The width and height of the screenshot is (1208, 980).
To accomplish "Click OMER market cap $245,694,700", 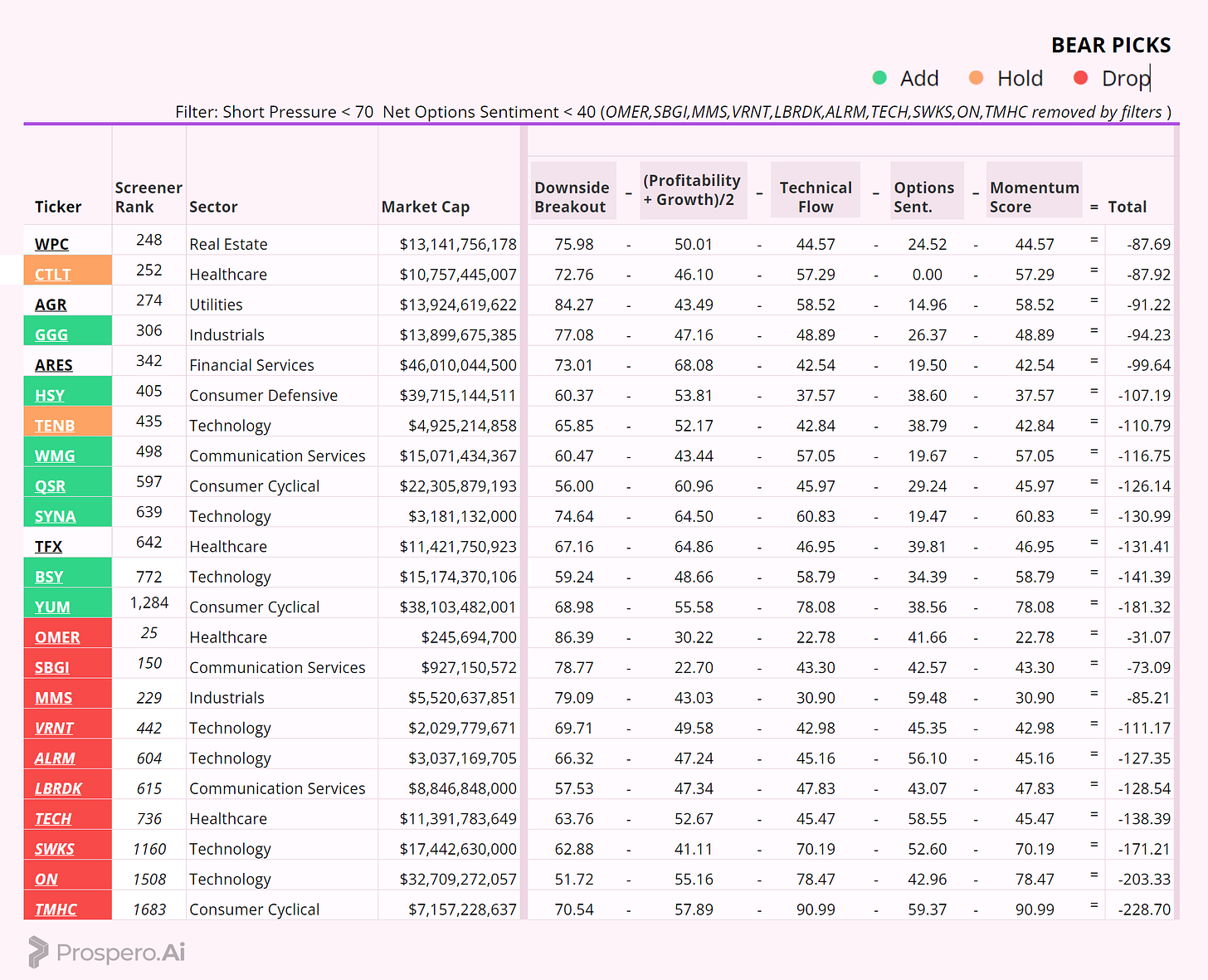I will tap(469, 637).
